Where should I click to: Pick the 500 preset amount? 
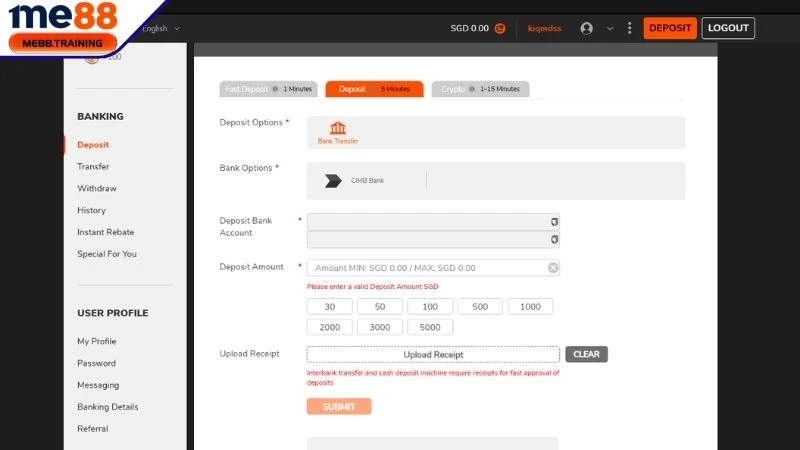point(480,307)
